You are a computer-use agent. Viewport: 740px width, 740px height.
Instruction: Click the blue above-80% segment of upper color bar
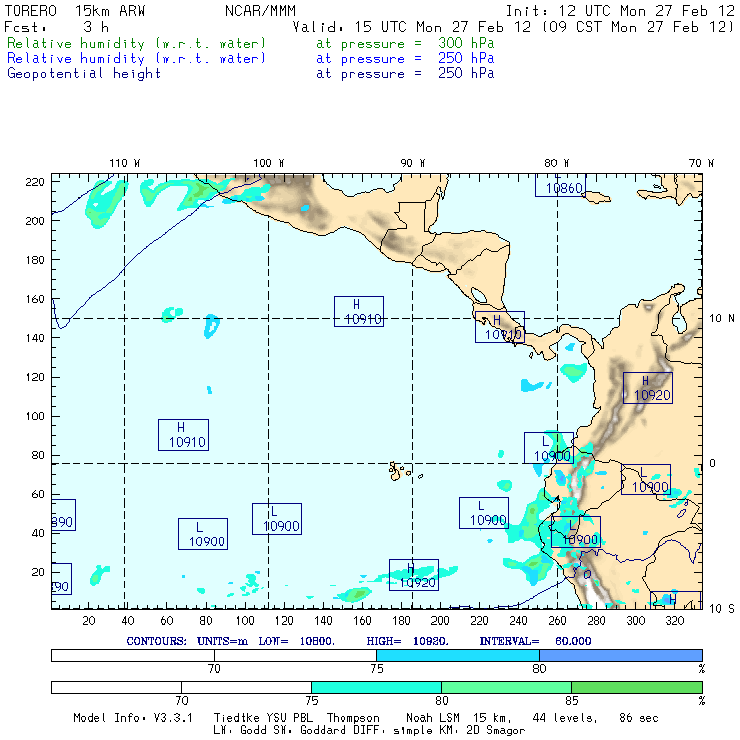[621, 655]
